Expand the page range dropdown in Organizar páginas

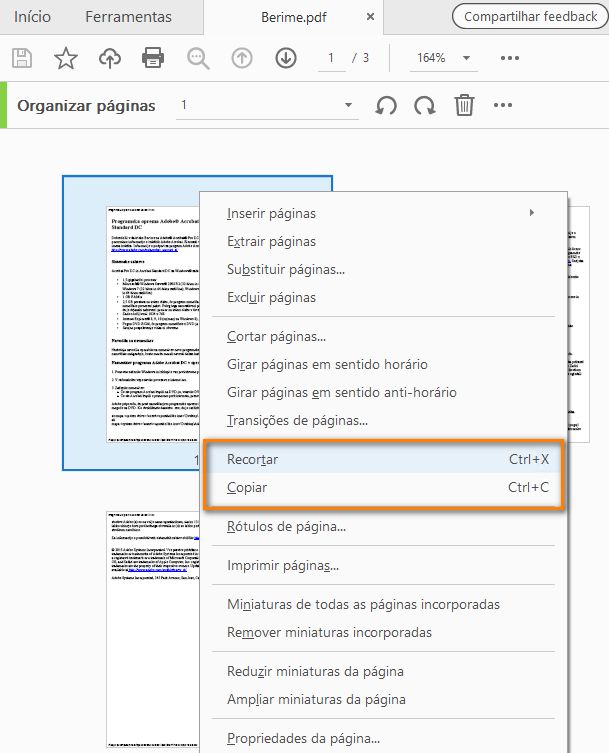click(x=349, y=105)
